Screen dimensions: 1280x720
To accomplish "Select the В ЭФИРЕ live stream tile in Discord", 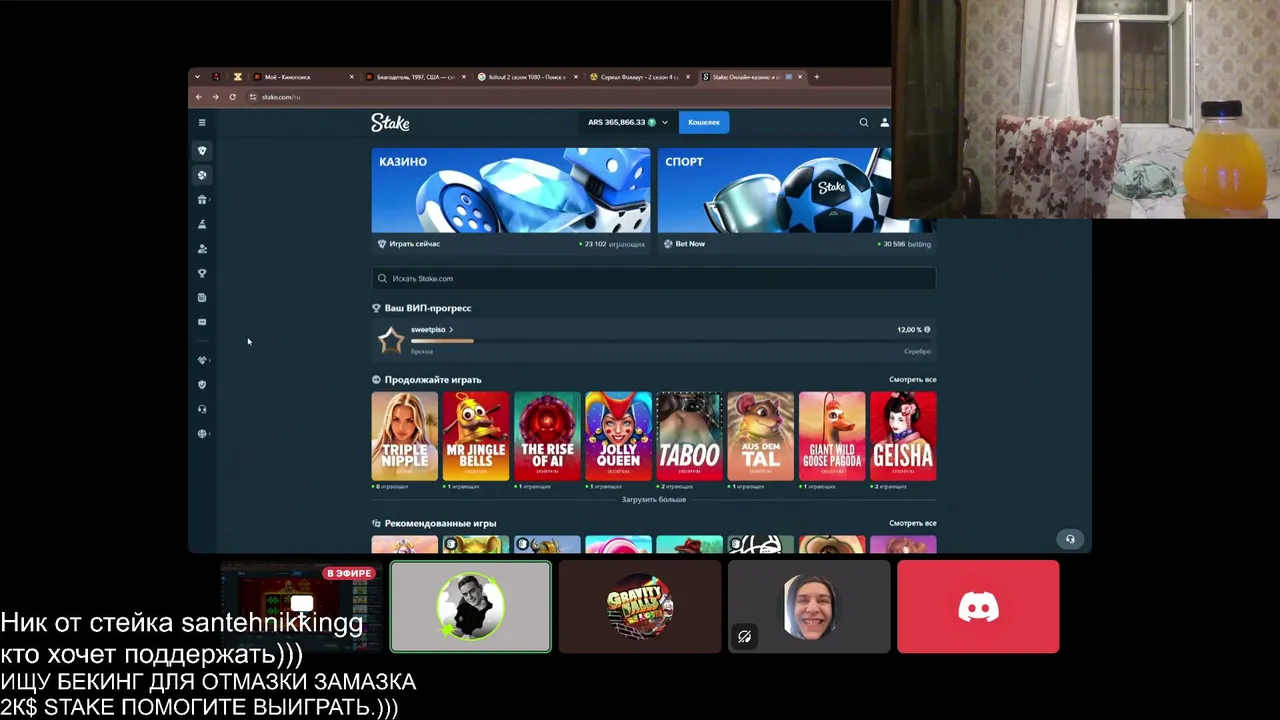I will point(301,607).
